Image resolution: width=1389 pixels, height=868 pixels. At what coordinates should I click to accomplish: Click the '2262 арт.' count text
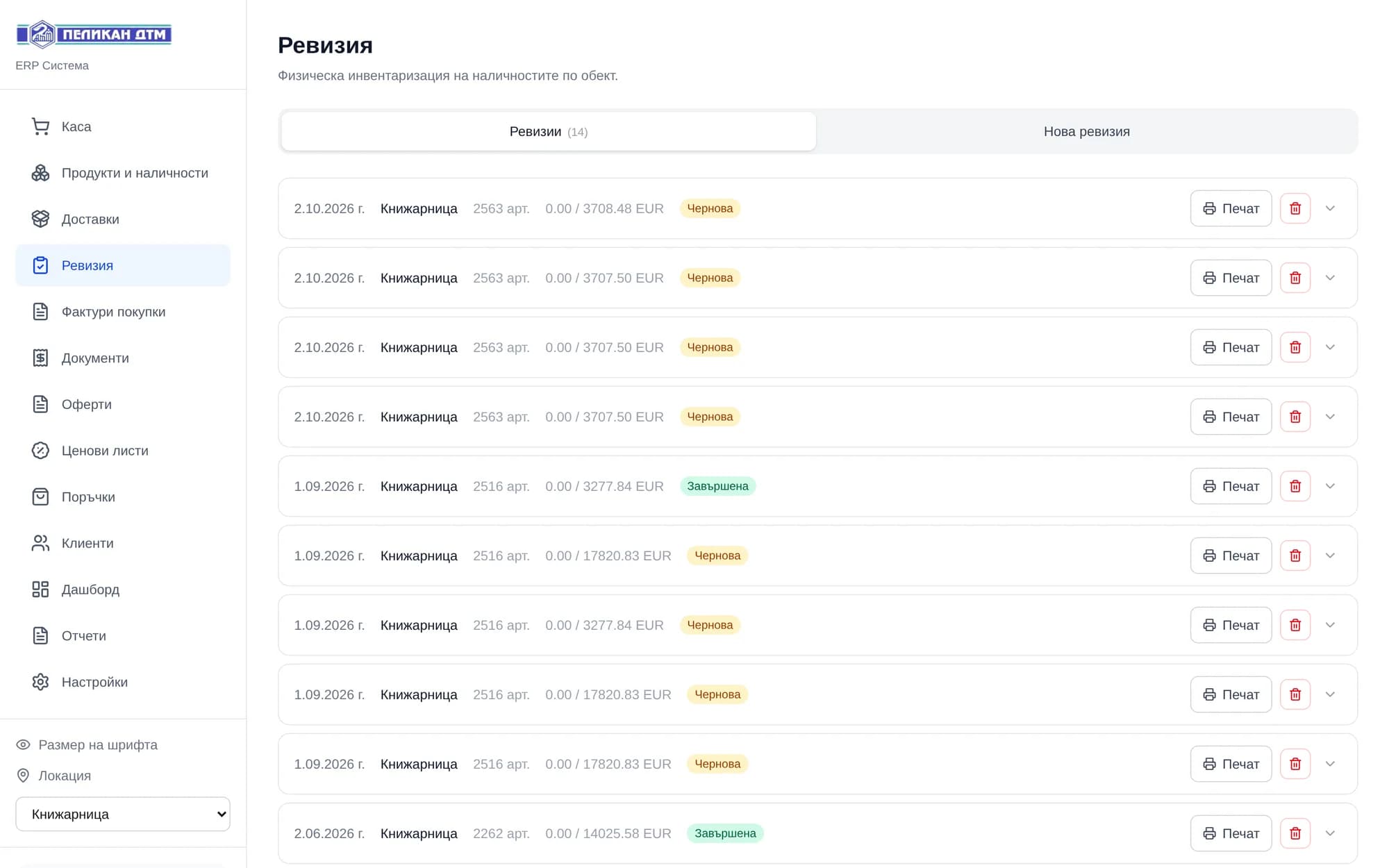click(x=501, y=833)
